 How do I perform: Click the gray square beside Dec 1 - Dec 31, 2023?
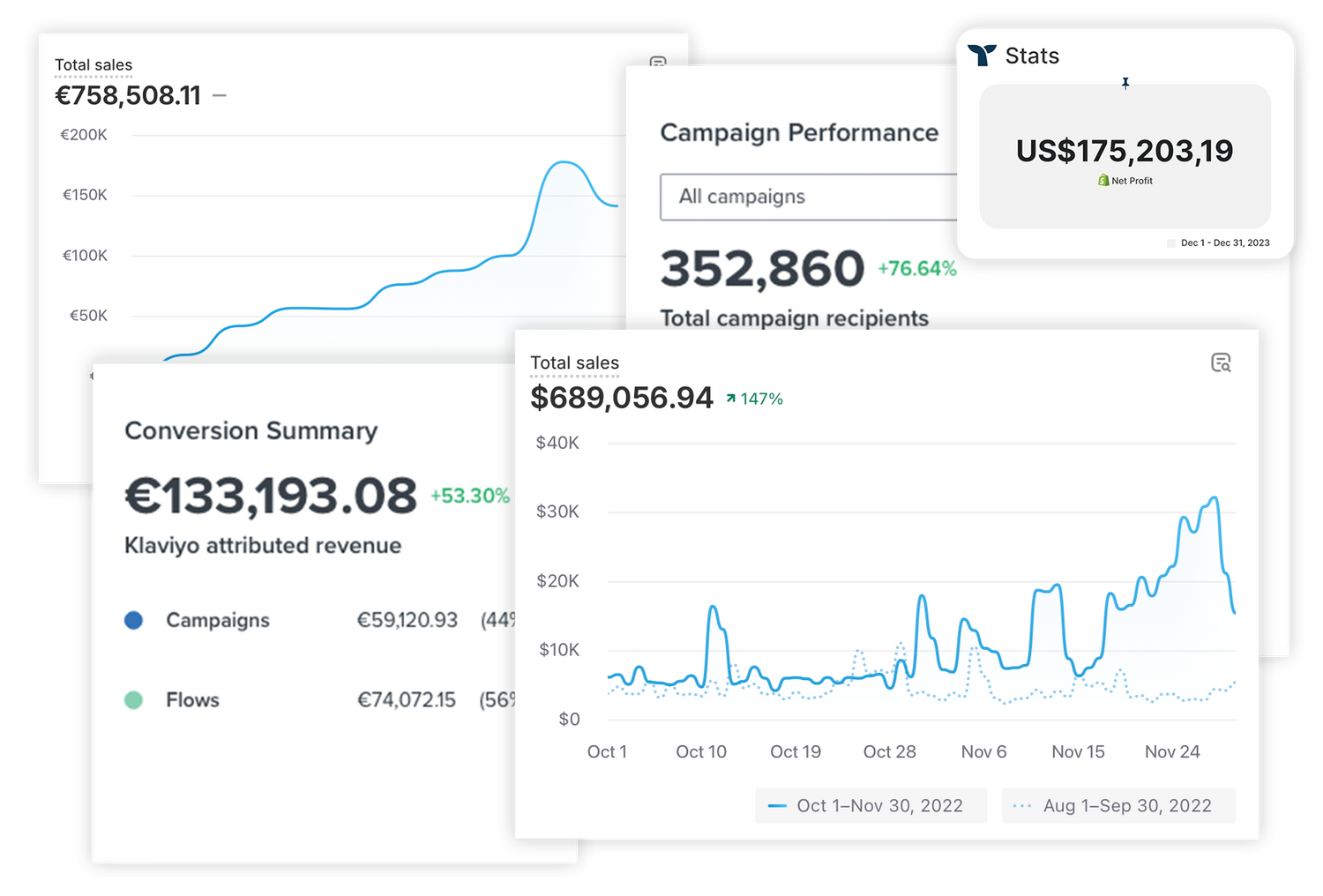pyautogui.click(x=1171, y=243)
